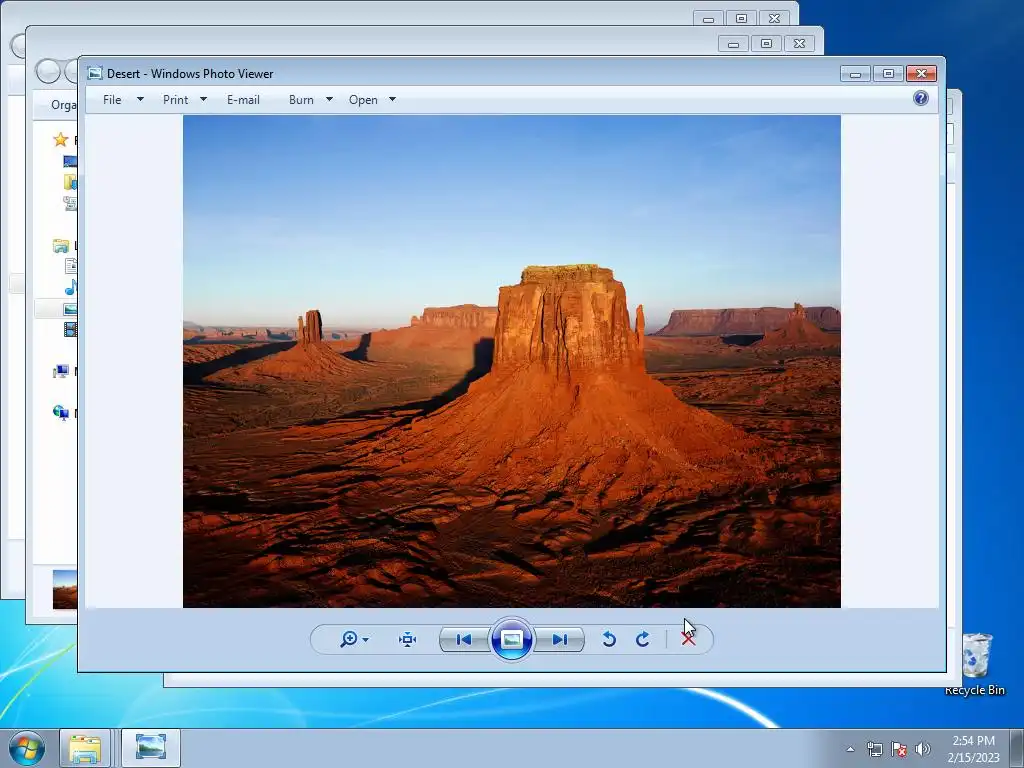This screenshot has height=768, width=1024.
Task: Expand the Burn dropdown arrow
Action: pyautogui.click(x=329, y=99)
